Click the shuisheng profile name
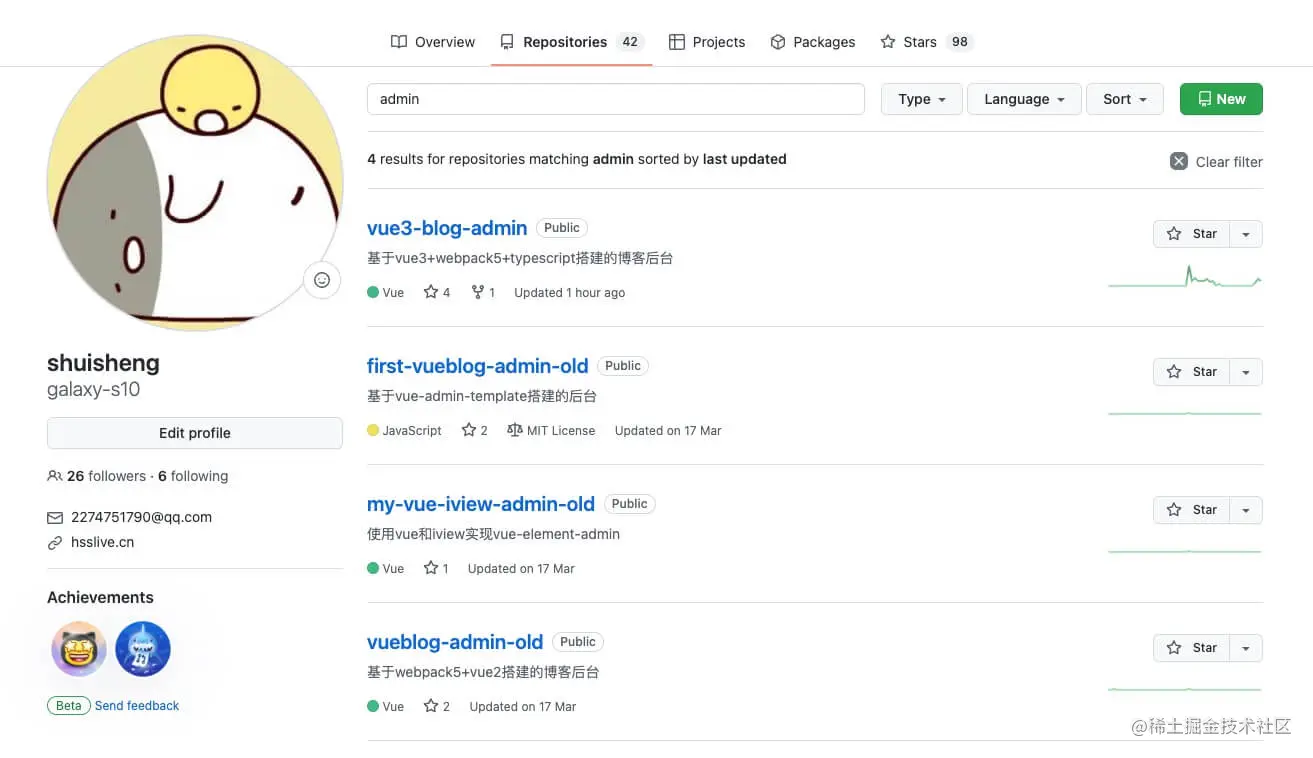This screenshot has height=758, width=1313. click(x=103, y=363)
